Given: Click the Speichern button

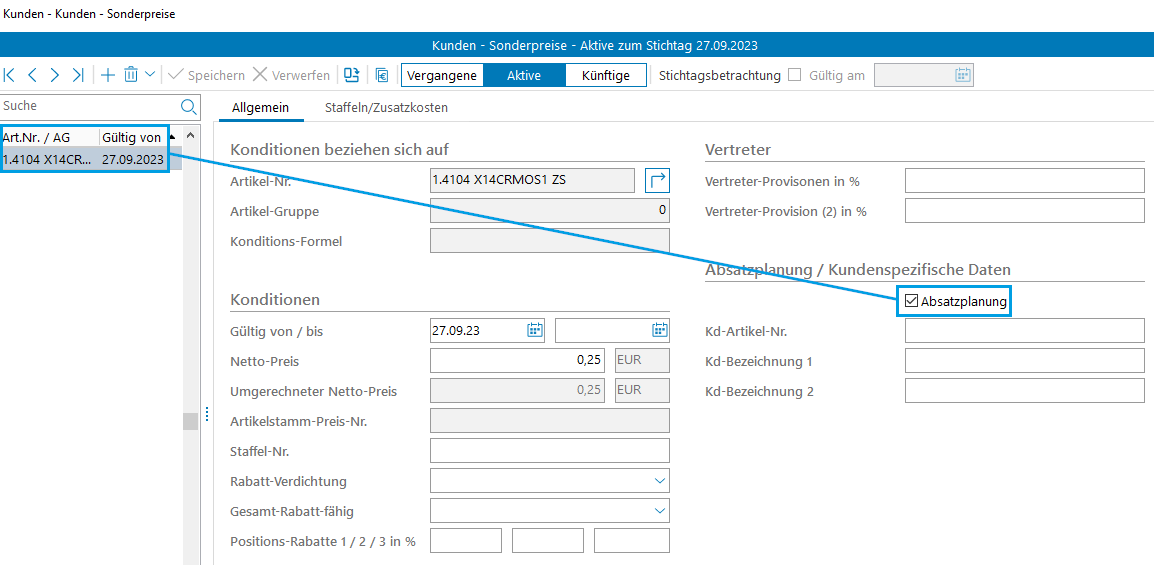Looking at the screenshot, I should tap(206, 75).
